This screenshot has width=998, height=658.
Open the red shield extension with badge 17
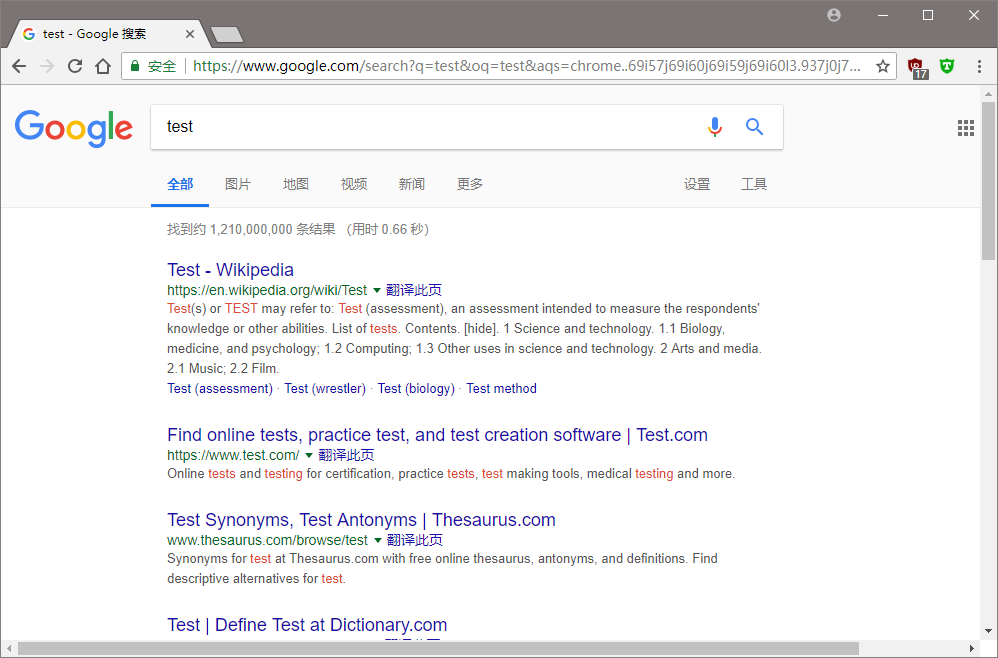click(x=917, y=67)
